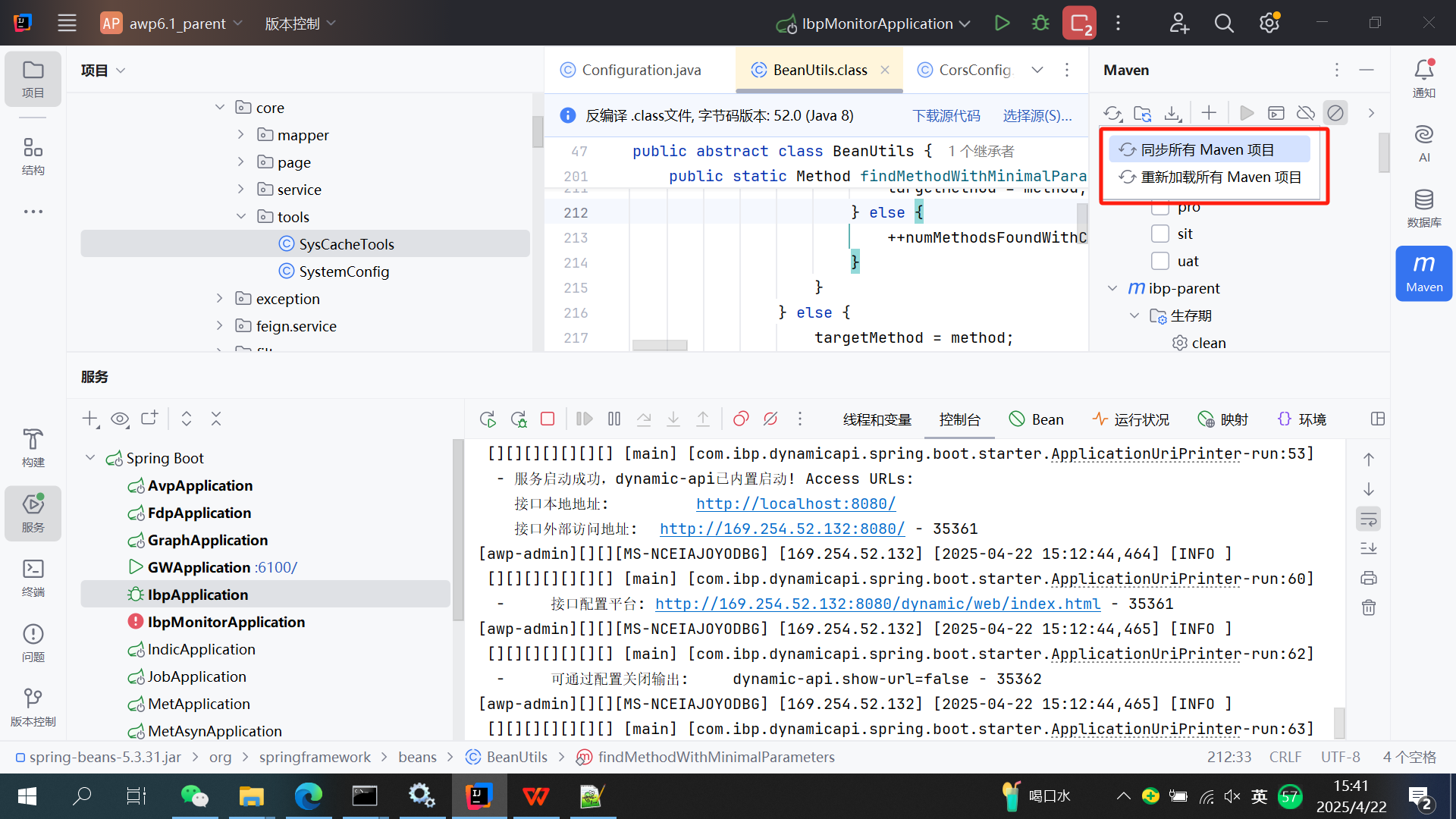Click the add collaborator profile icon
The width and height of the screenshot is (1456, 819).
(x=1178, y=23)
